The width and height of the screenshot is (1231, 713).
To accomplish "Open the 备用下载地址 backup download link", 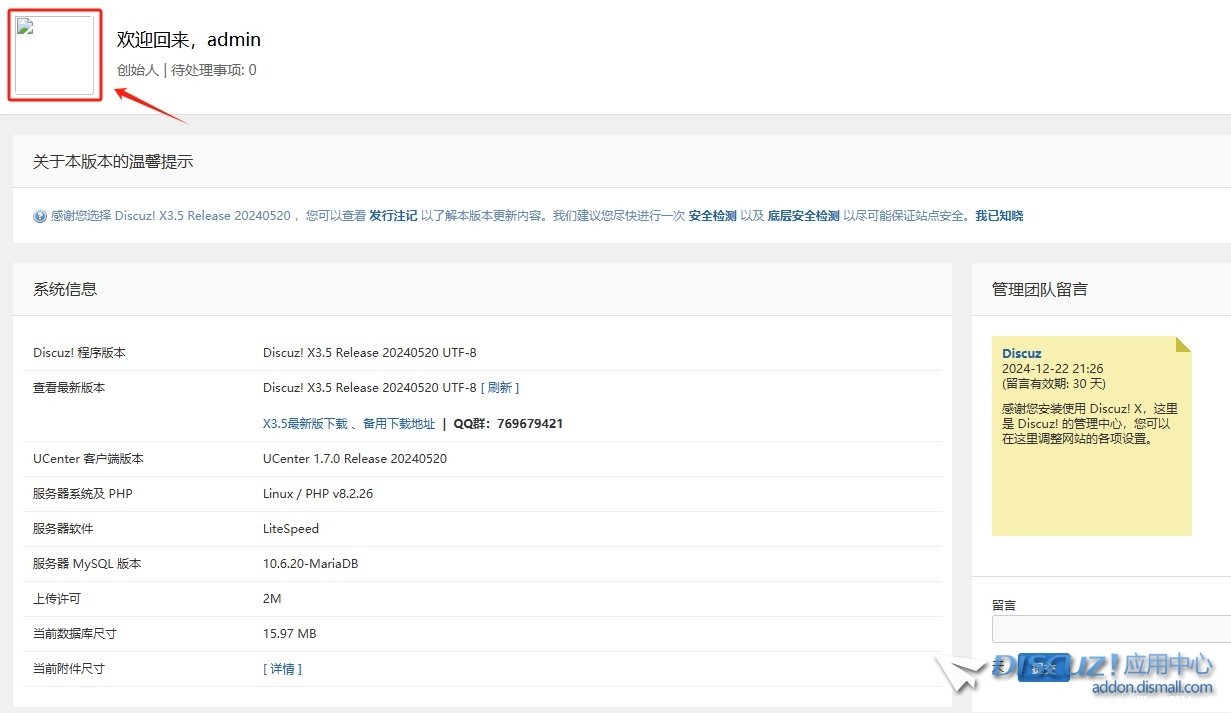I will click(x=398, y=424).
